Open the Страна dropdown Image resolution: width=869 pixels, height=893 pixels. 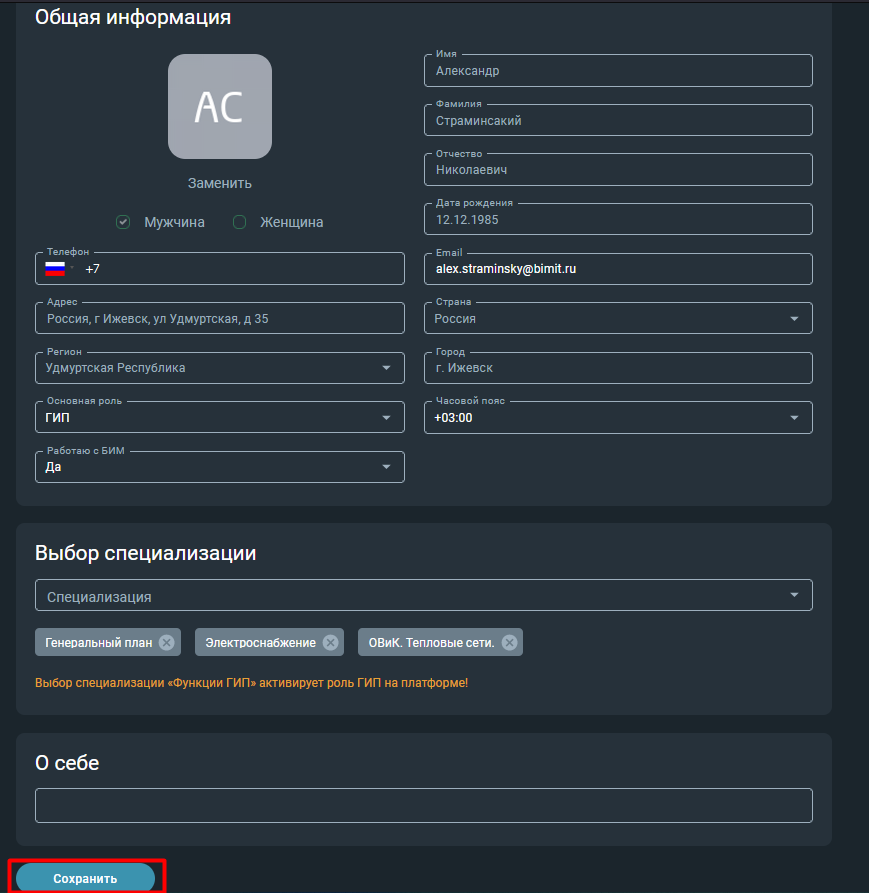(618, 318)
